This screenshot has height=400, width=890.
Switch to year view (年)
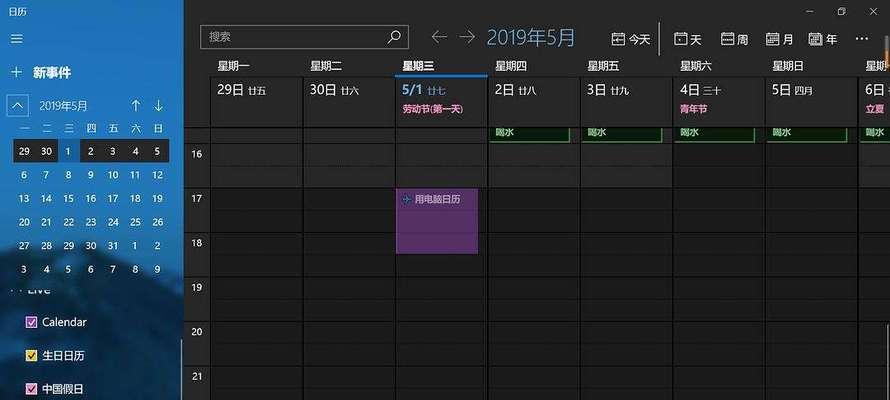(x=822, y=39)
